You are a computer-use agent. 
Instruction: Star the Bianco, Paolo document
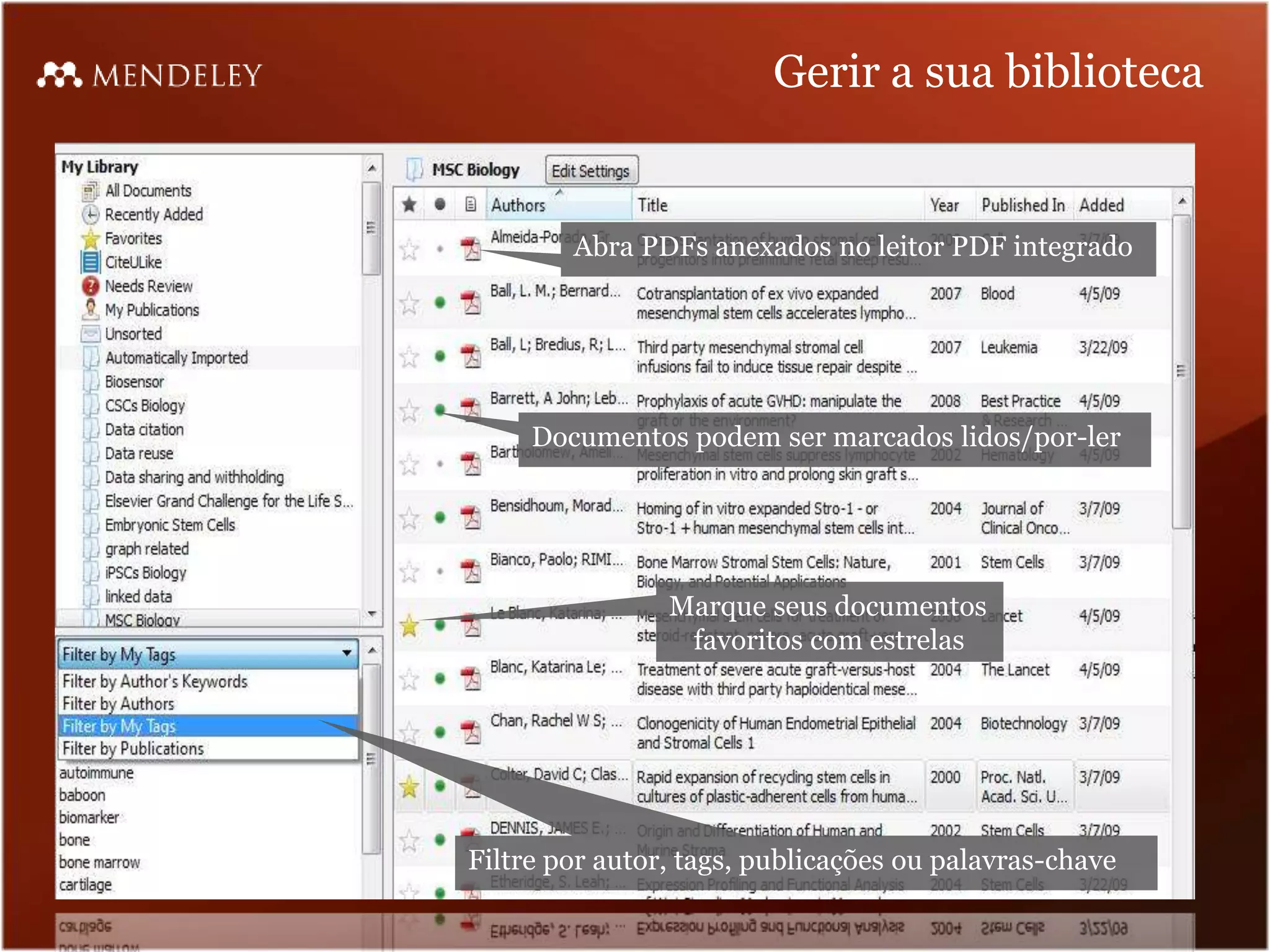(409, 571)
